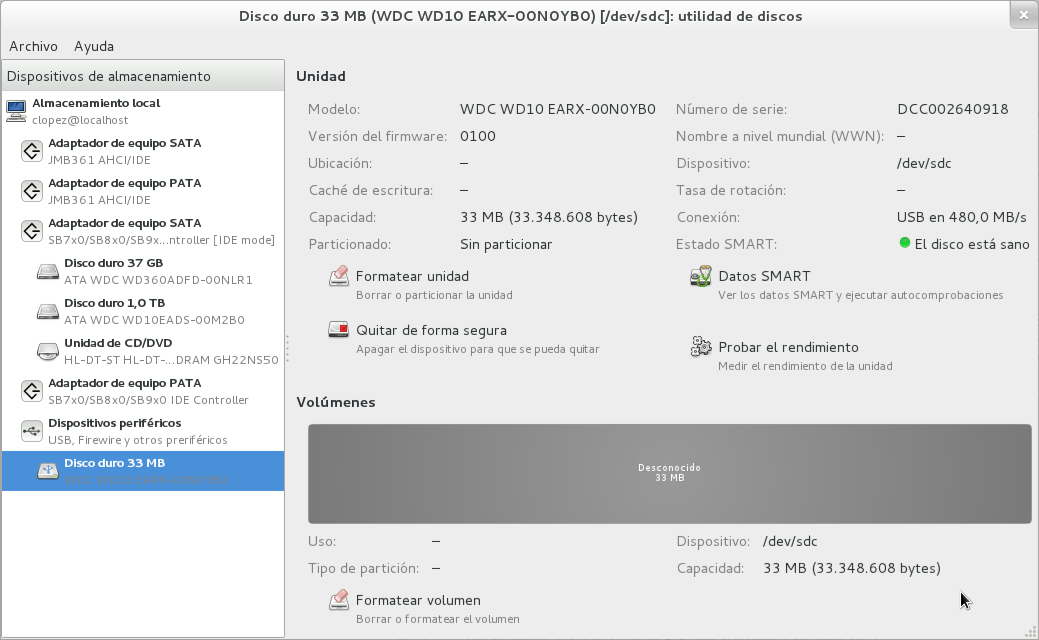1039x640 pixels.
Task: Click the El disco está sano status text
Action: tap(972, 244)
